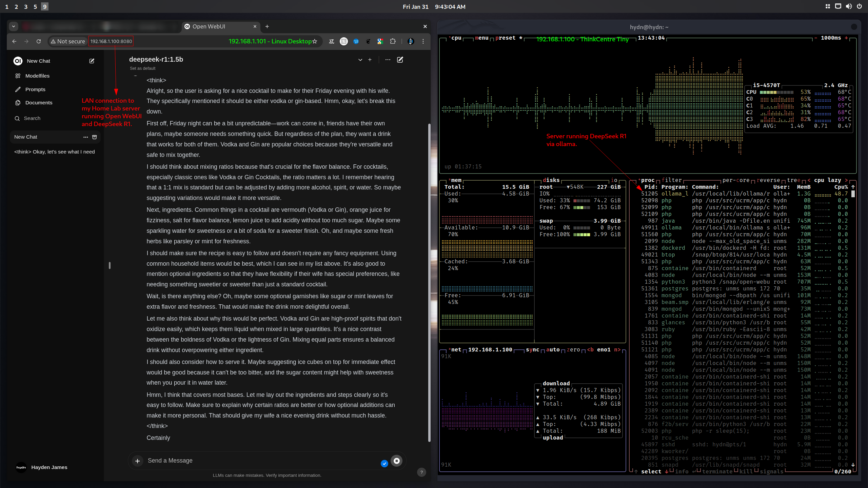Toggle the proc box in btop

click(647, 180)
